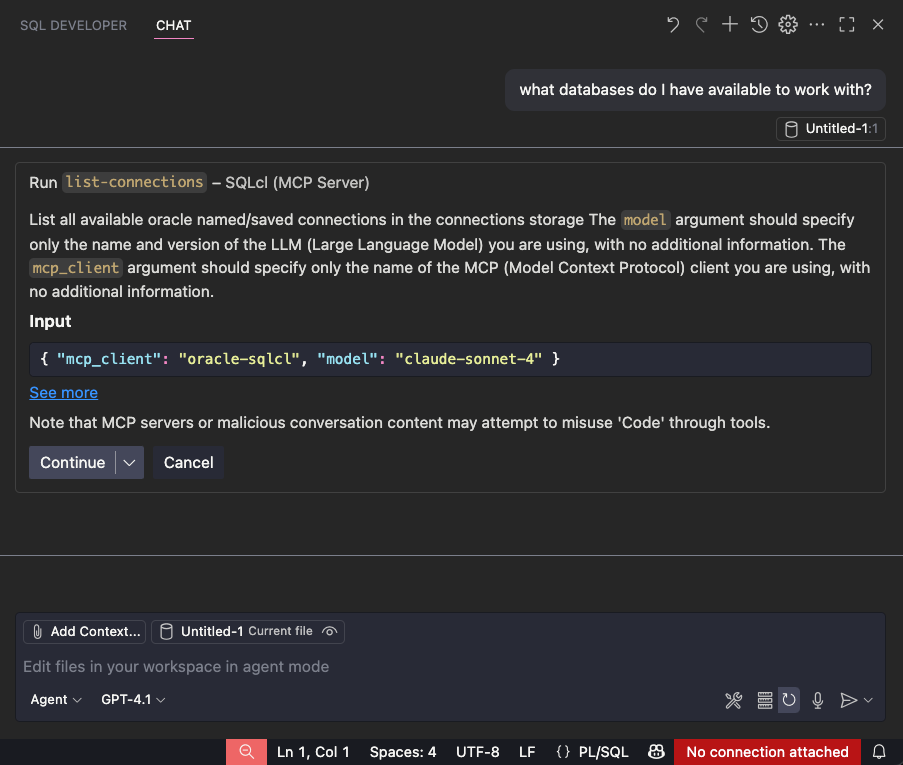Open the GPT-4.1 model picker

(x=133, y=699)
